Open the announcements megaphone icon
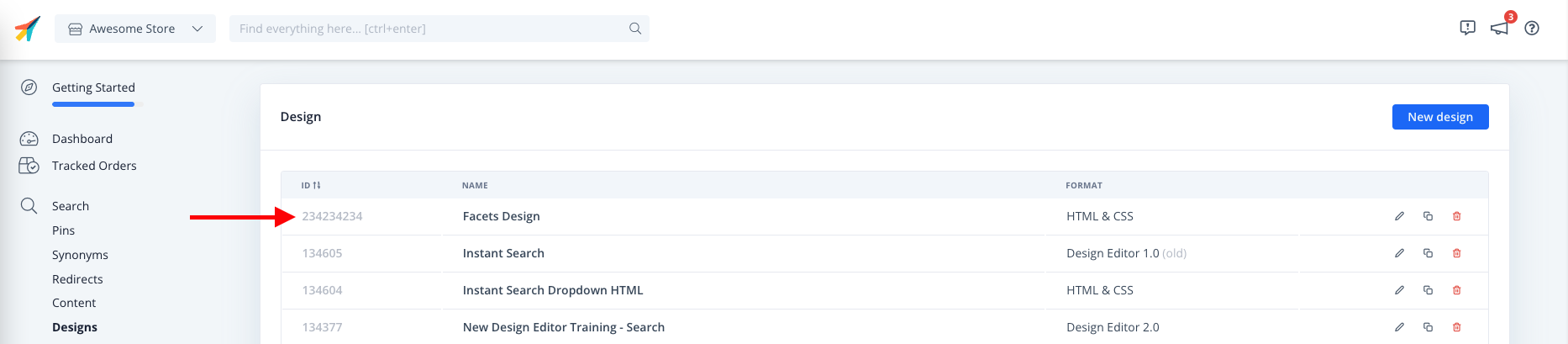The image size is (1568, 344). point(1499,29)
